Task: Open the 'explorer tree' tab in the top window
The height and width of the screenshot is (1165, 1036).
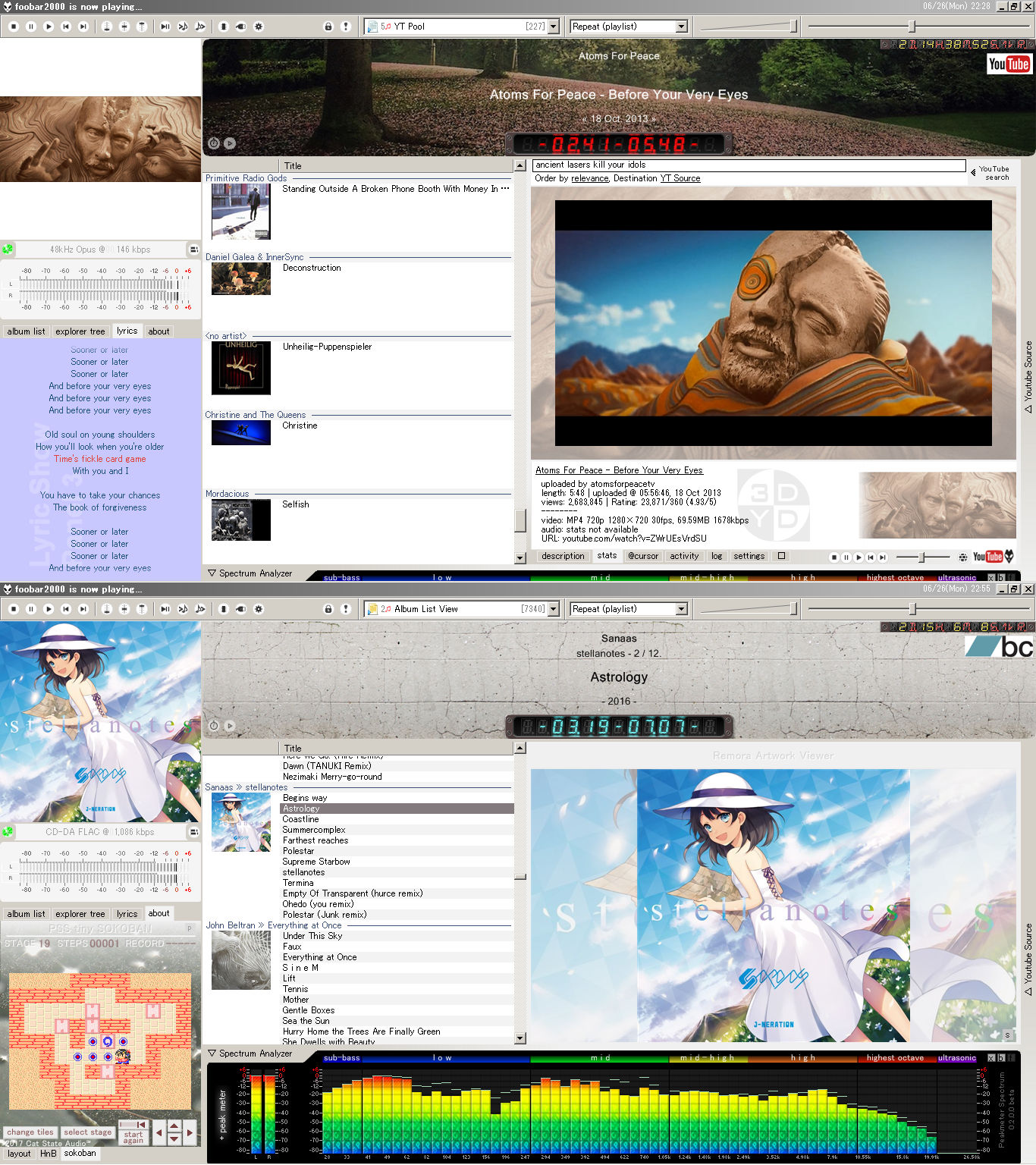Action: click(x=80, y=331)
